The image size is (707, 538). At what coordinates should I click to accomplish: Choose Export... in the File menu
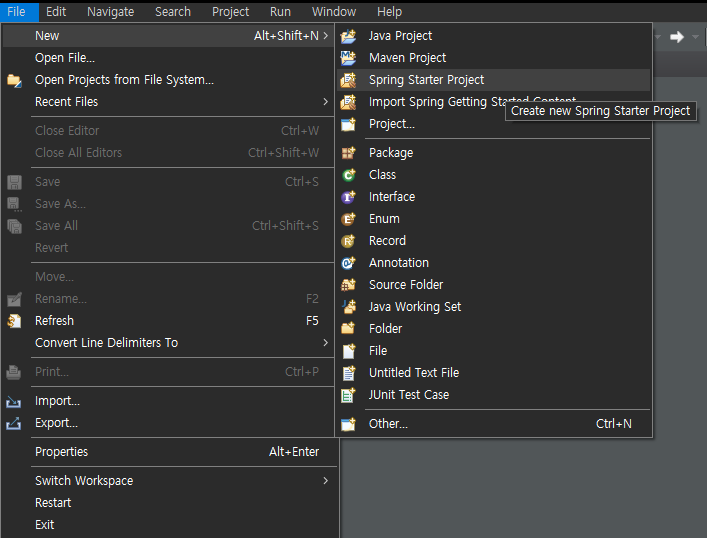coord(169,423)
